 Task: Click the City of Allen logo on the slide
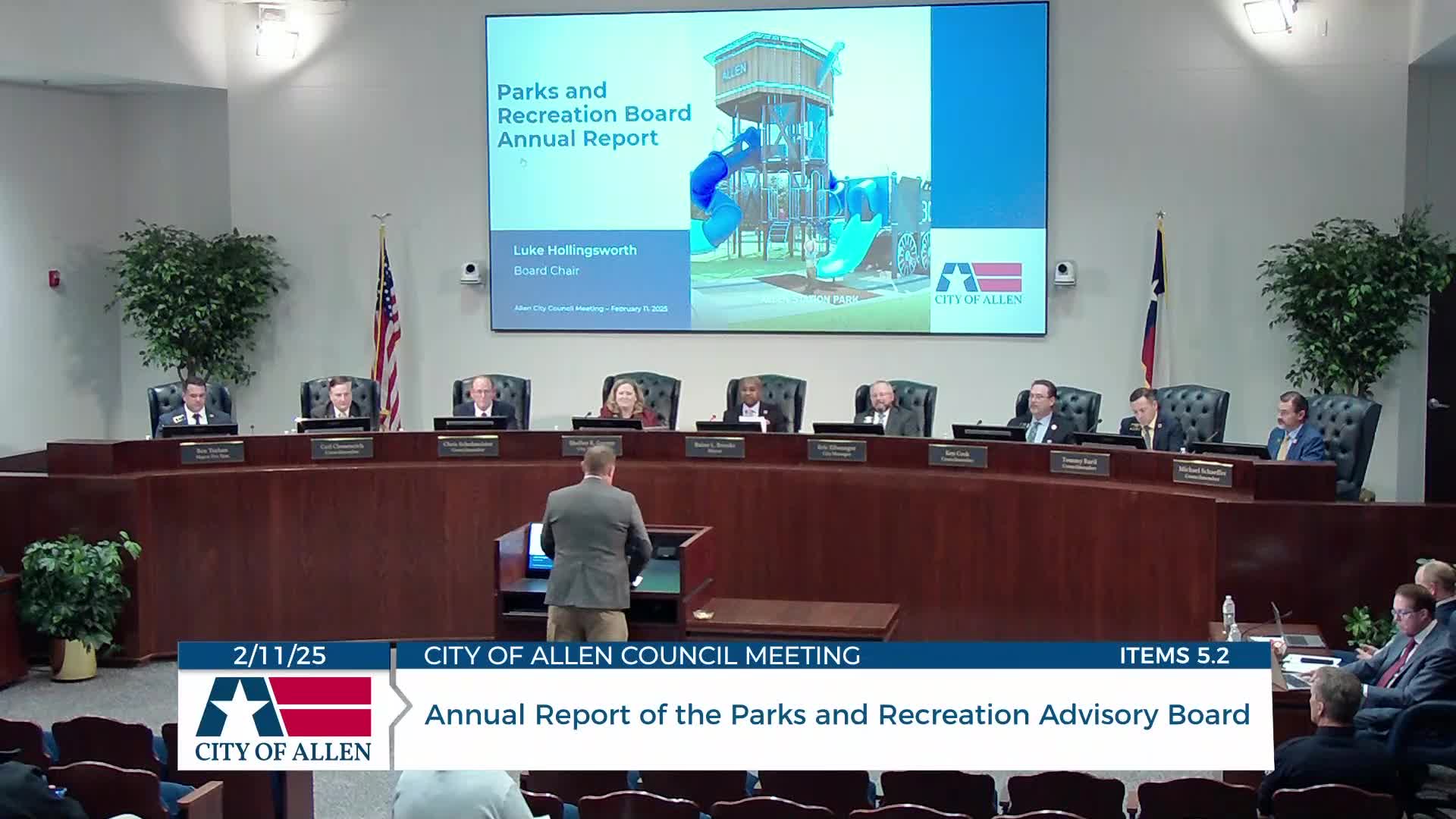(x=978, y=282)
